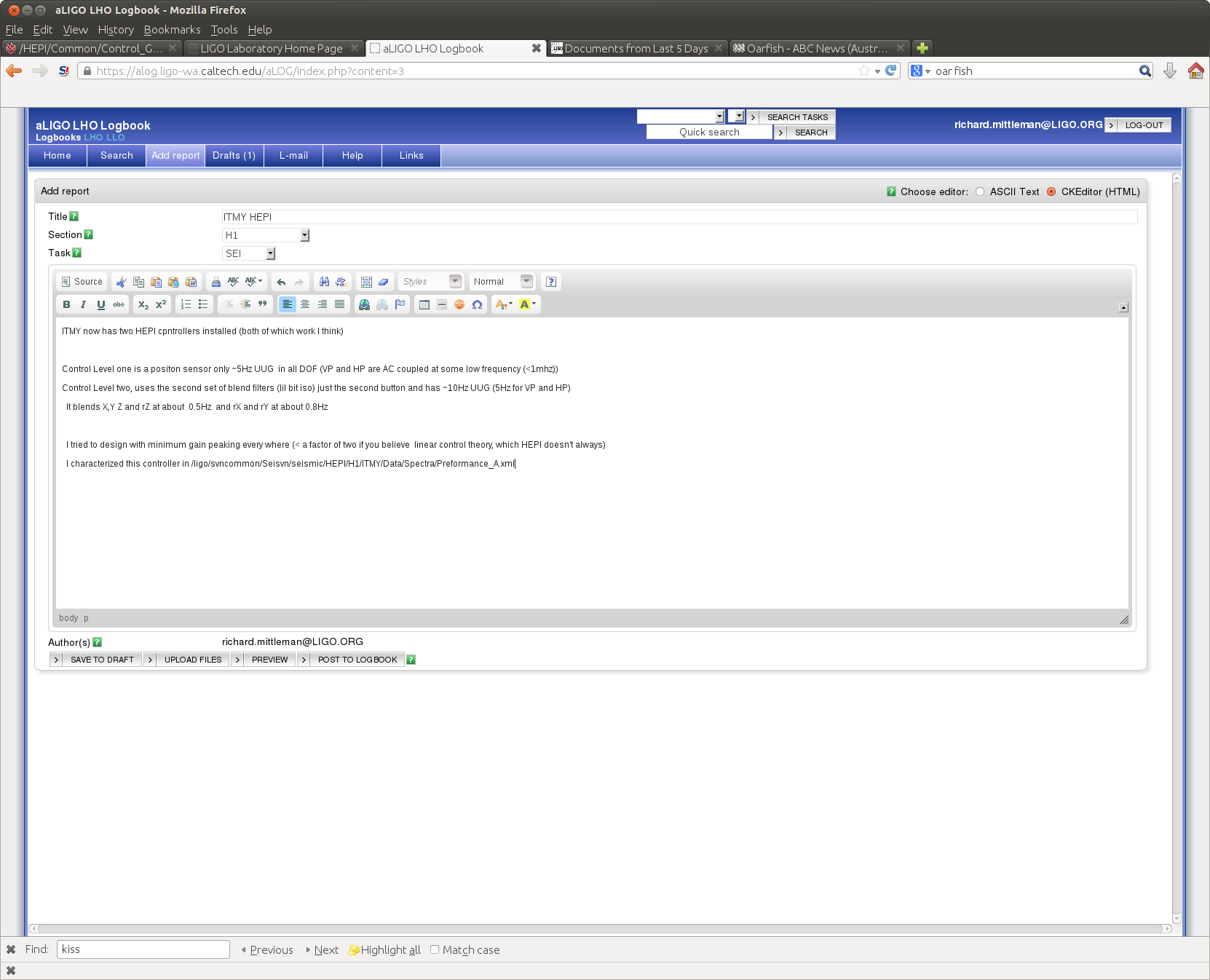Select the CKEditor (HTML) radio button
The height and width of the screenshot is (980, 1210).
1051,191
